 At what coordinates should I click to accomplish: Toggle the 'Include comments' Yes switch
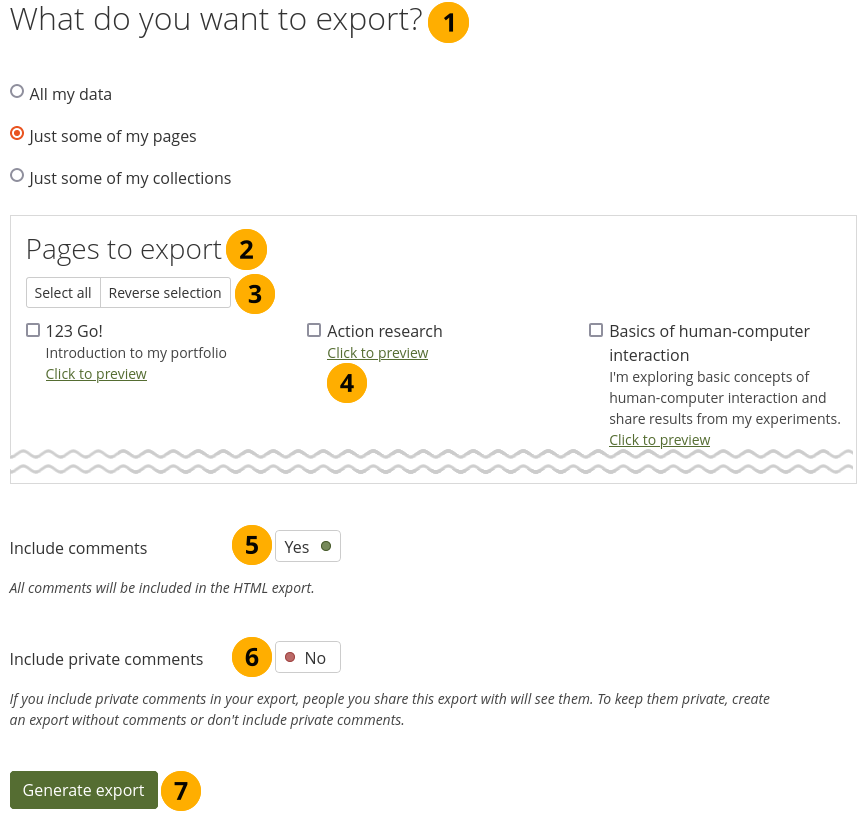click(x=308, y=547)
